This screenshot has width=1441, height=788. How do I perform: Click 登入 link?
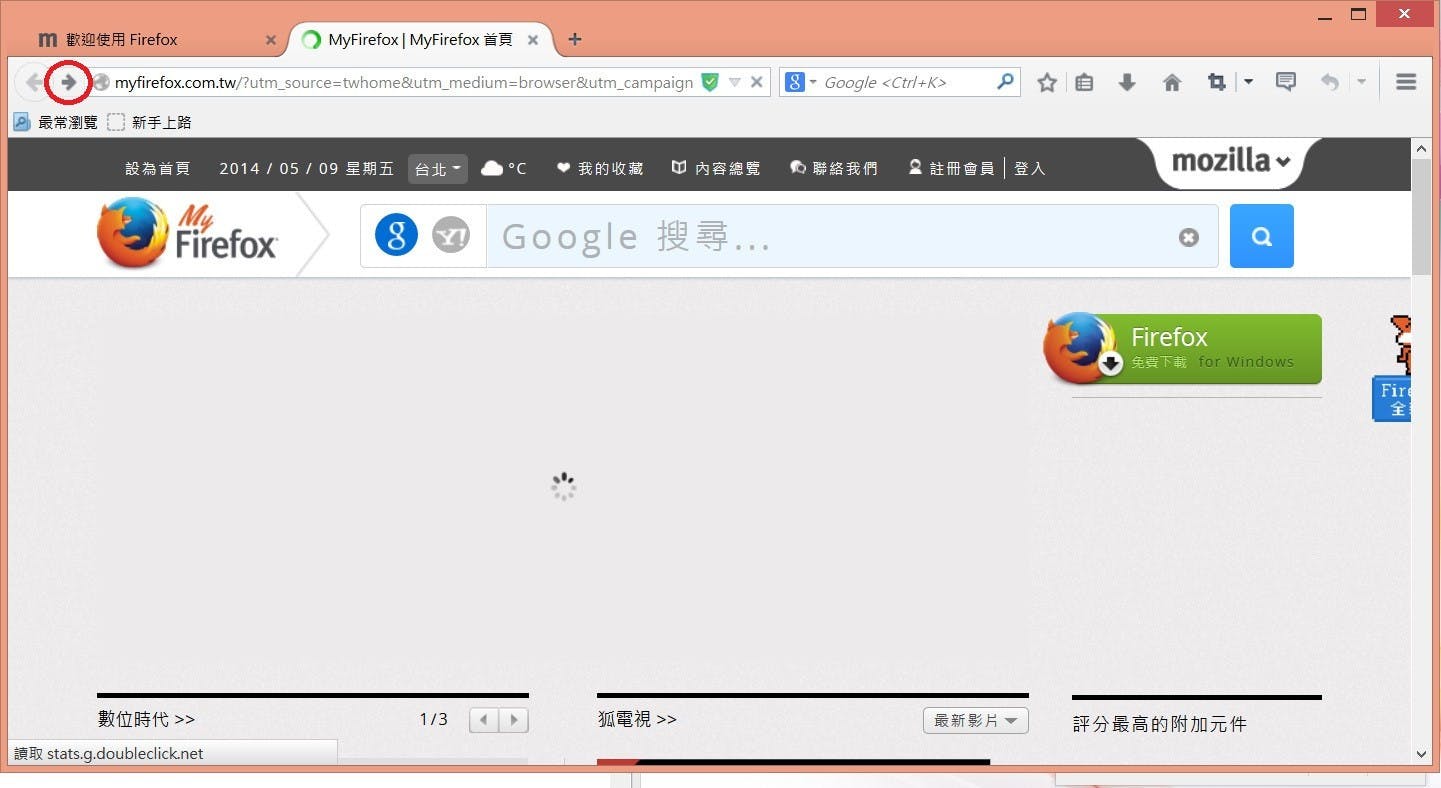(1029, 168)
